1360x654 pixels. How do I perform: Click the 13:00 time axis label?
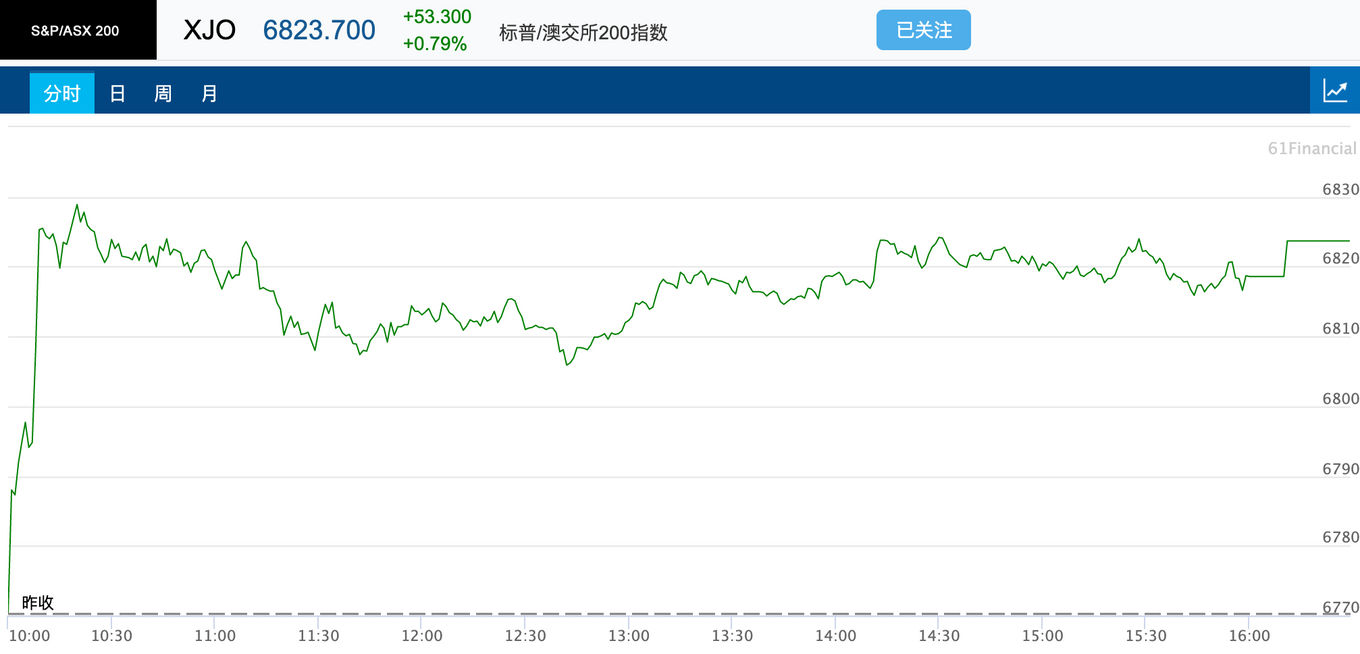pos(629,636)
